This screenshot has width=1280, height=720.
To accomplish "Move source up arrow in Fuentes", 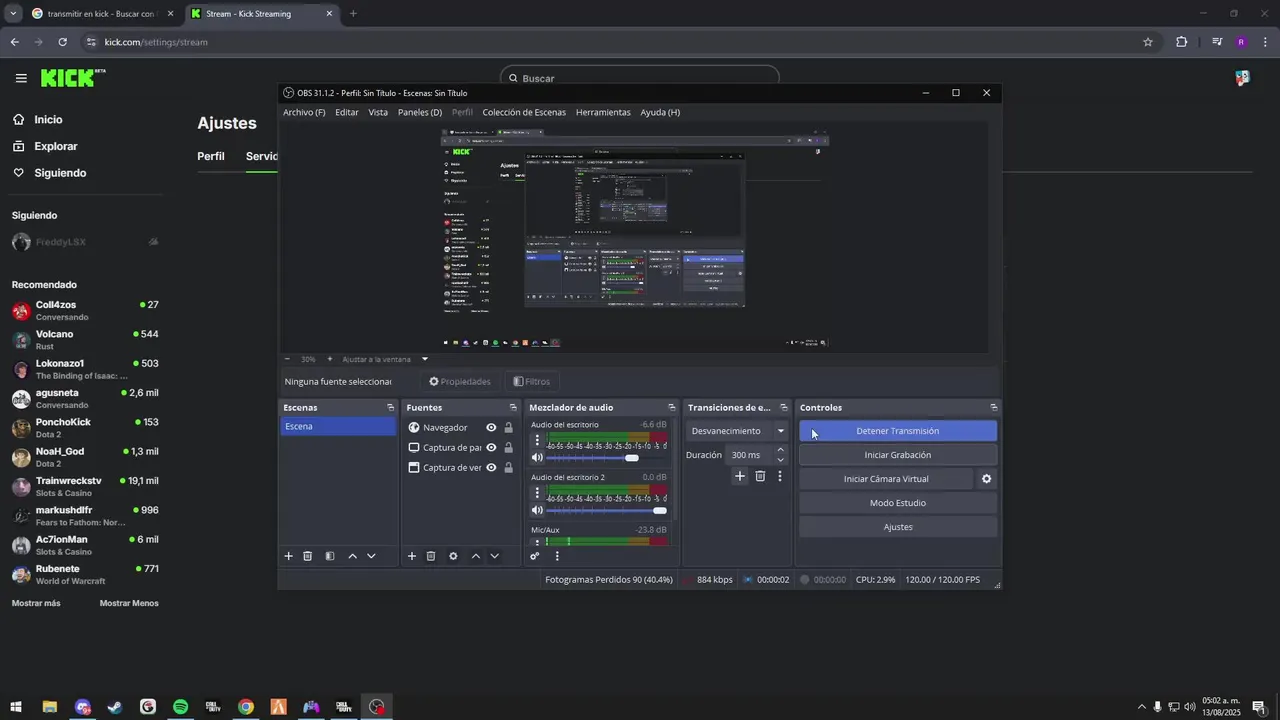I will [475, 556].
